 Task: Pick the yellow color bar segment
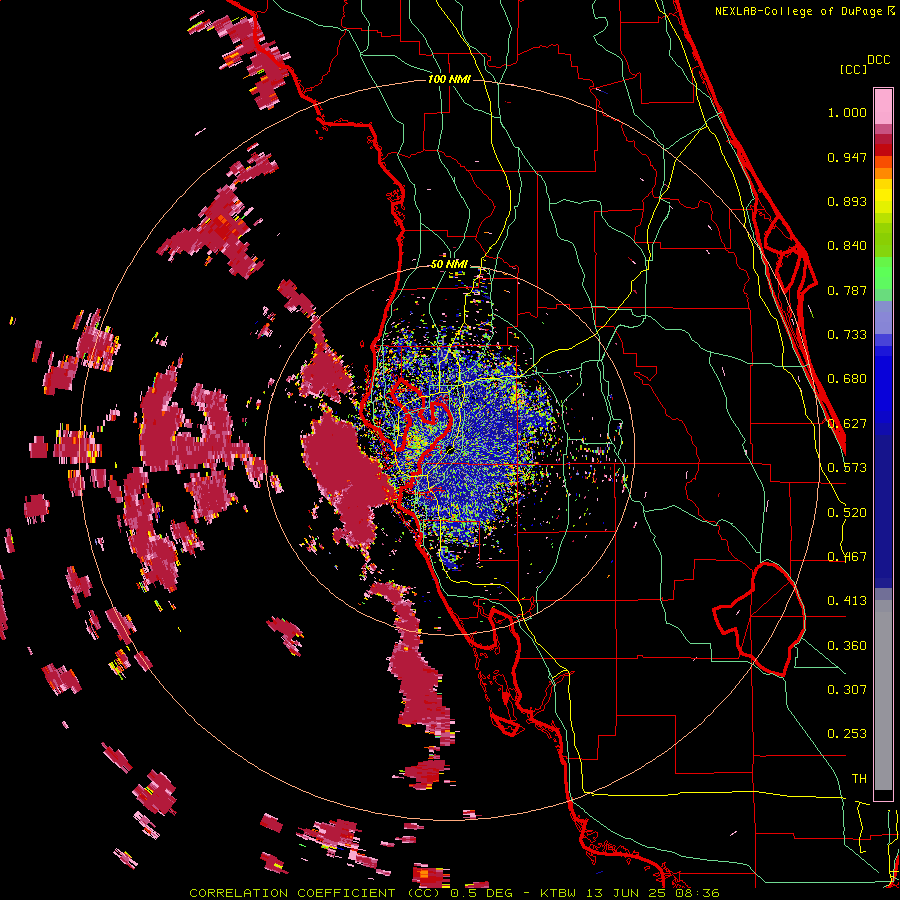coord(883,196)
